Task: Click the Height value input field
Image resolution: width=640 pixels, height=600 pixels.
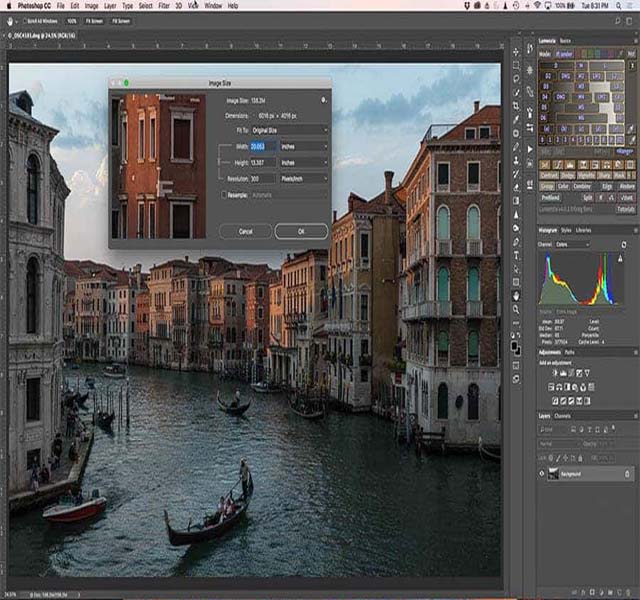Action: coord(263,162)
